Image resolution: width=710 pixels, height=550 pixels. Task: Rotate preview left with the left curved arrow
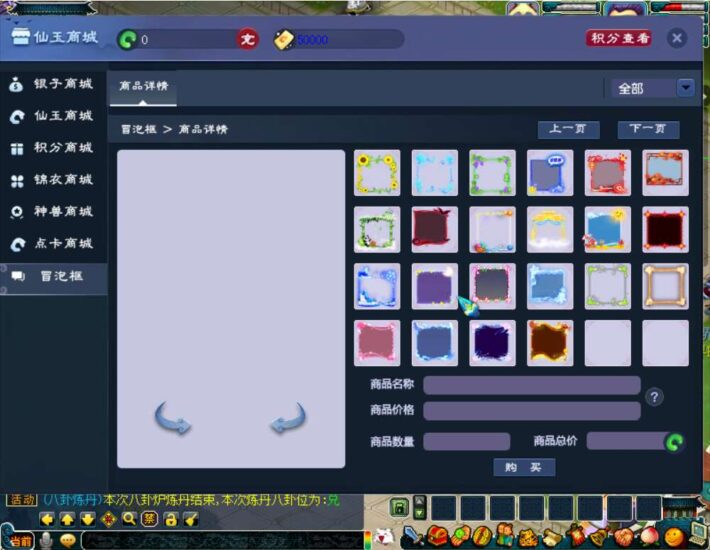[x=172, y=418]
